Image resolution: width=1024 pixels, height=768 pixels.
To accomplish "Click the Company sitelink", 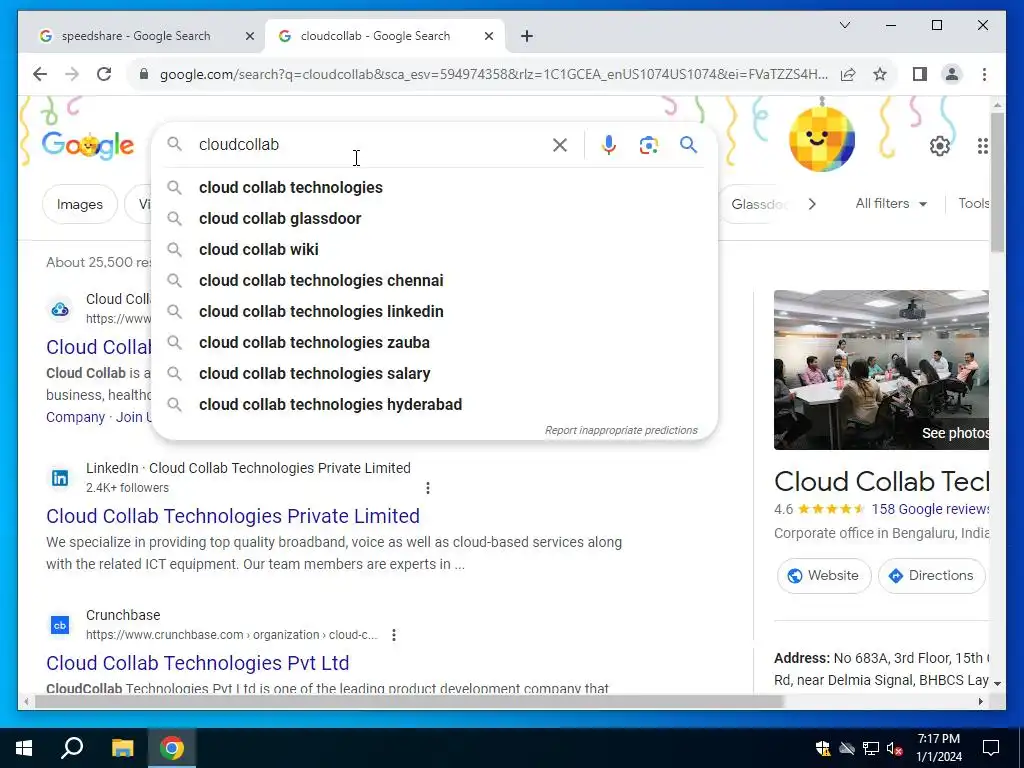I will (x=75, y=417).
